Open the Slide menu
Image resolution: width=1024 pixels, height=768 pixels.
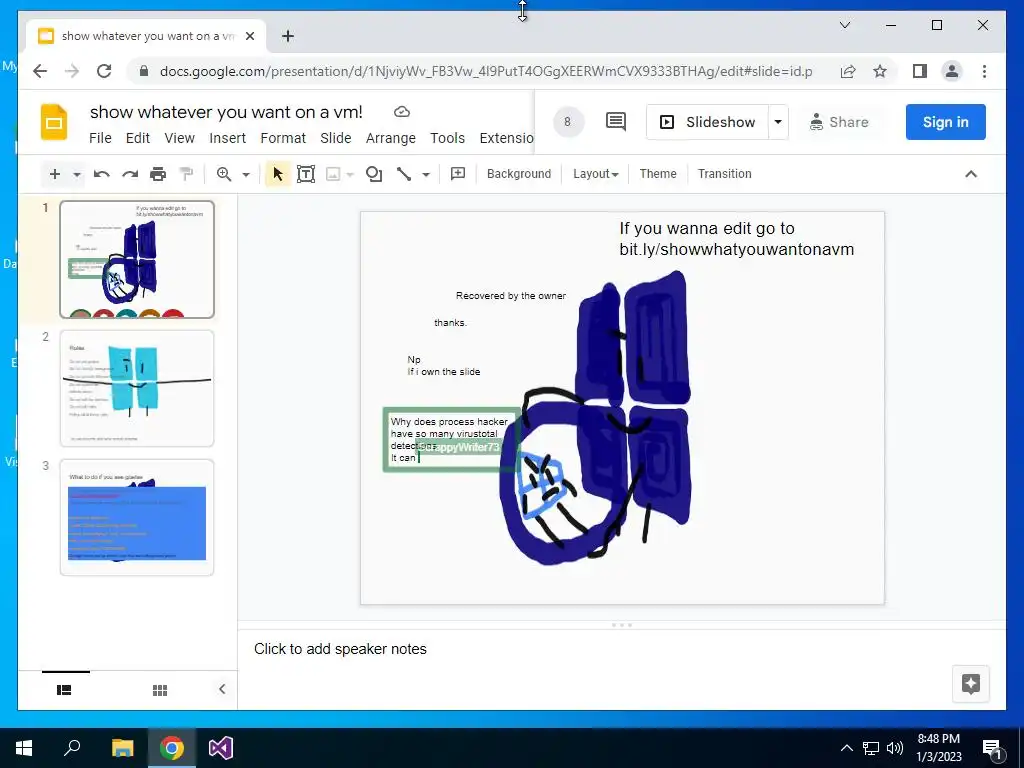tap(336, 138)
